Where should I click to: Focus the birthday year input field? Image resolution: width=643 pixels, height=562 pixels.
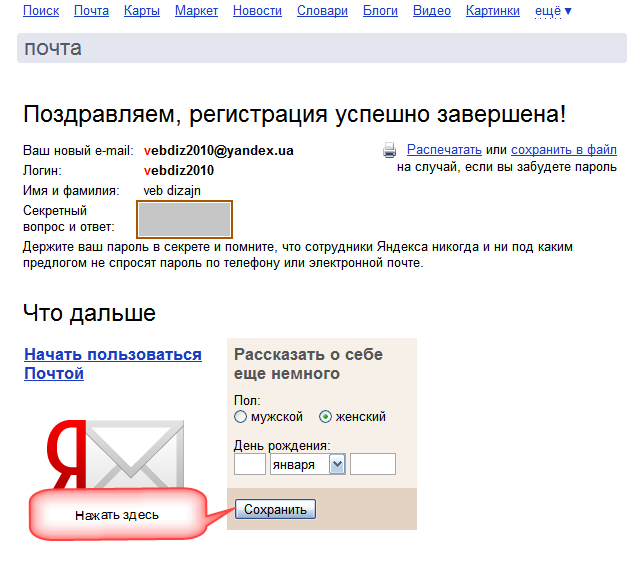click(x=373, y=464)
